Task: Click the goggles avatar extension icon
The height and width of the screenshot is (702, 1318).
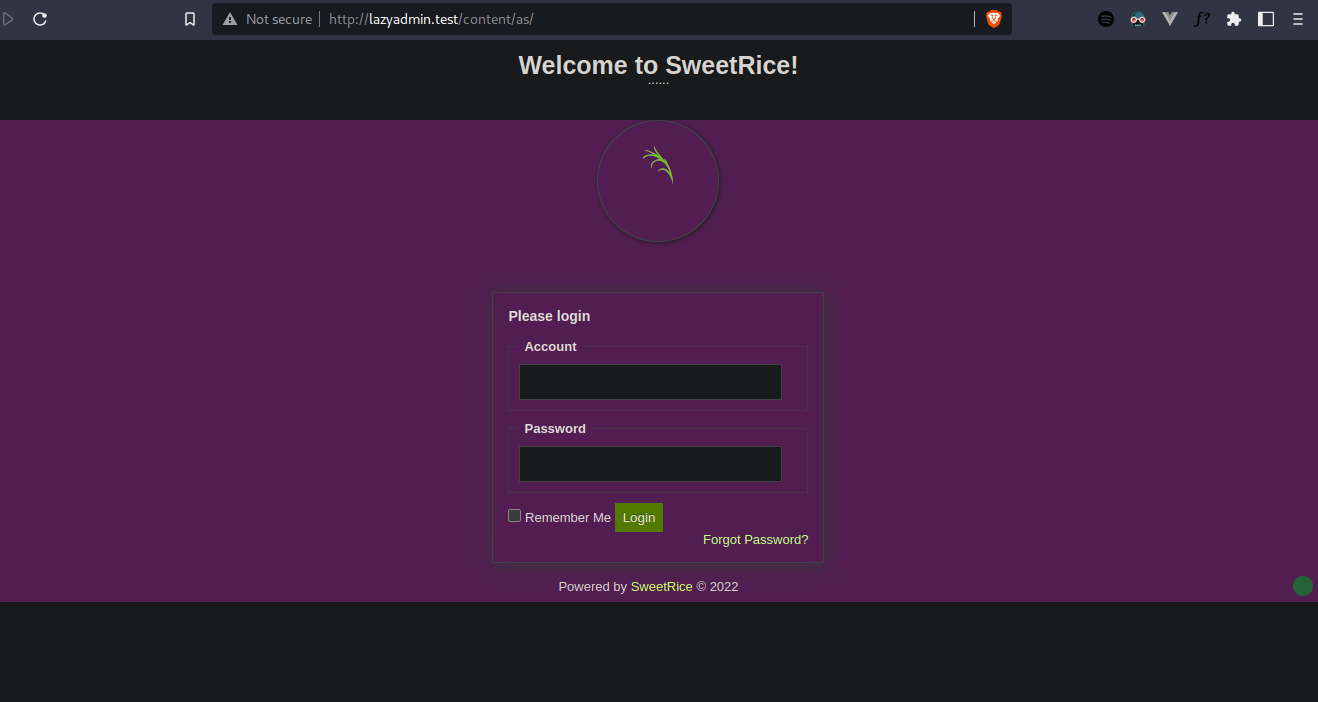Action: [1138, 19]
